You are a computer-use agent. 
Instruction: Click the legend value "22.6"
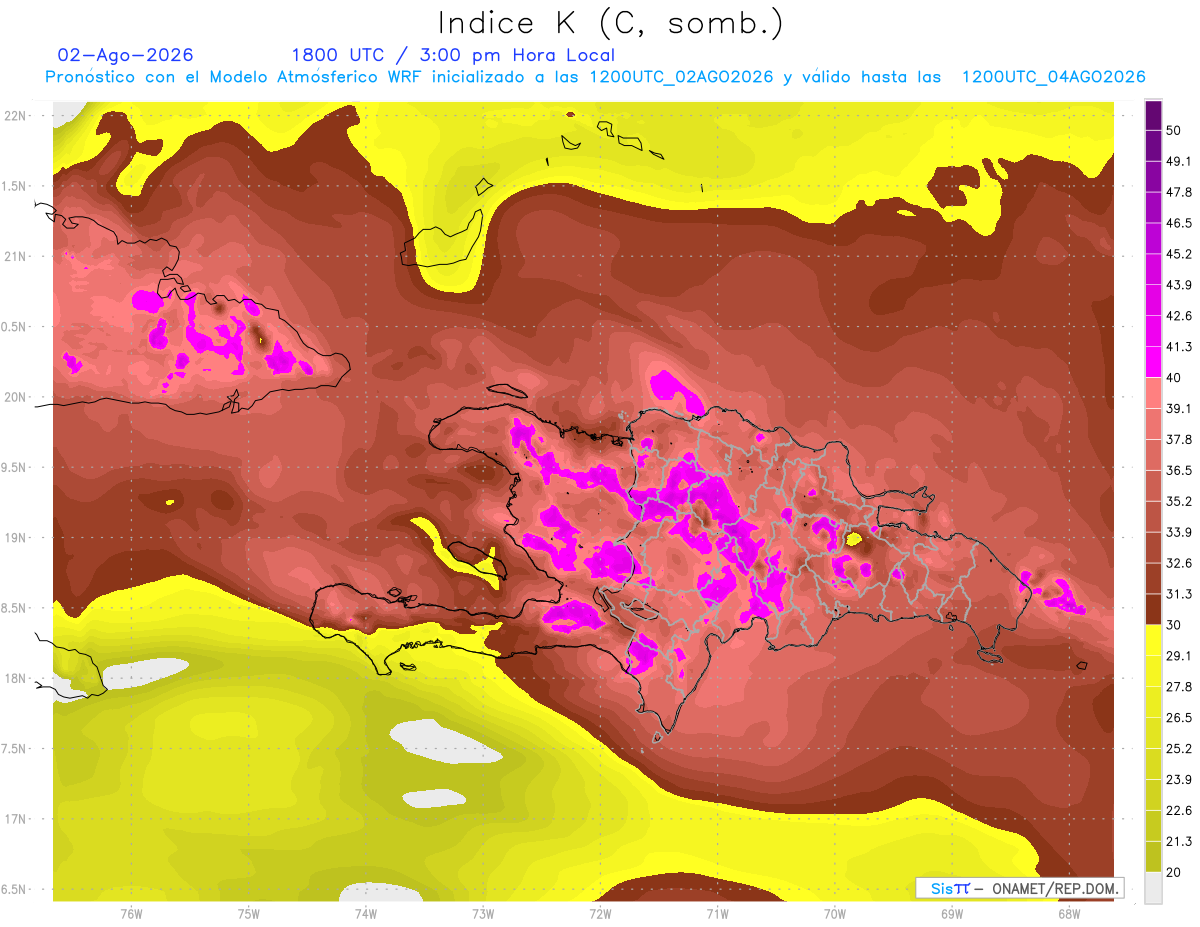1180,810
